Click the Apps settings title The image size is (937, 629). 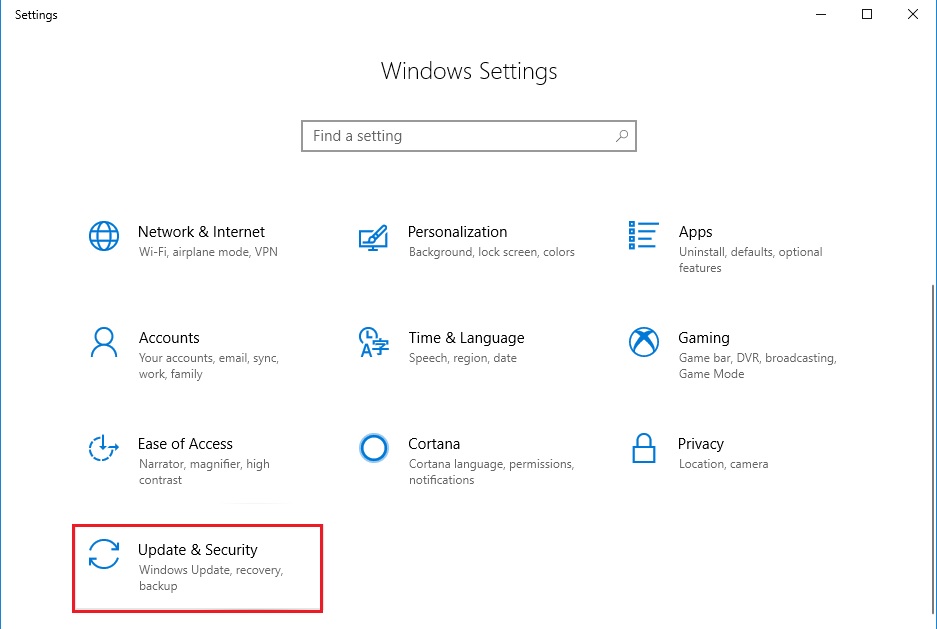(x=695, y=232)
